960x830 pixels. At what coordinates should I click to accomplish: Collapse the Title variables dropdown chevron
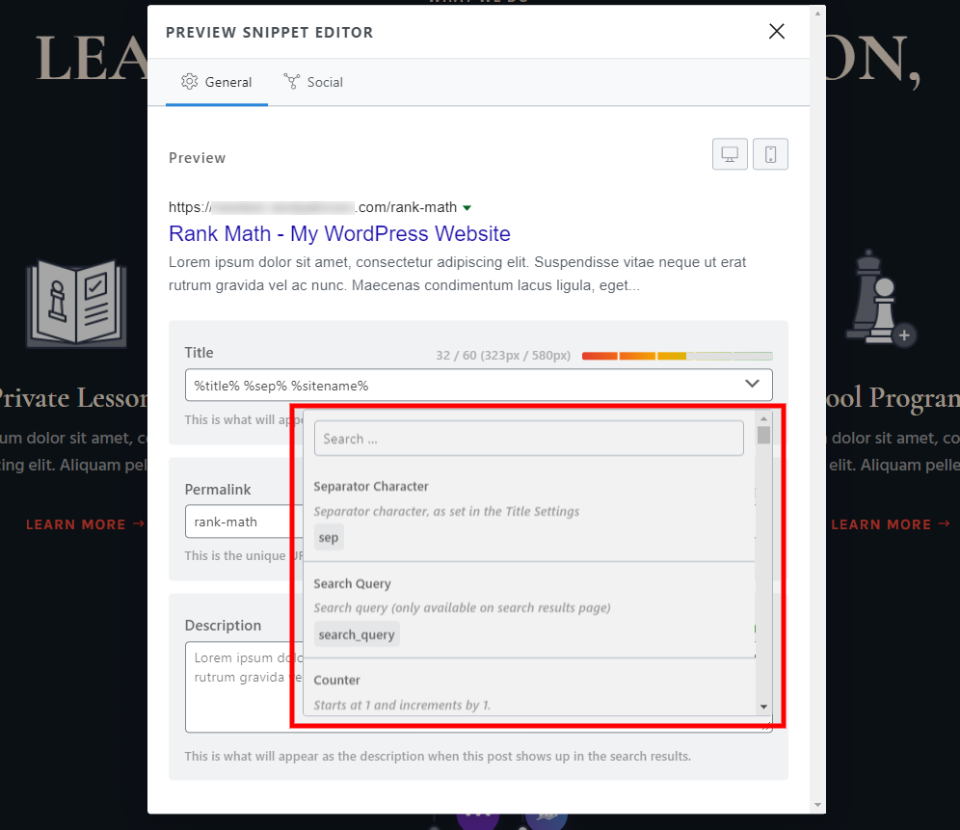752,384
